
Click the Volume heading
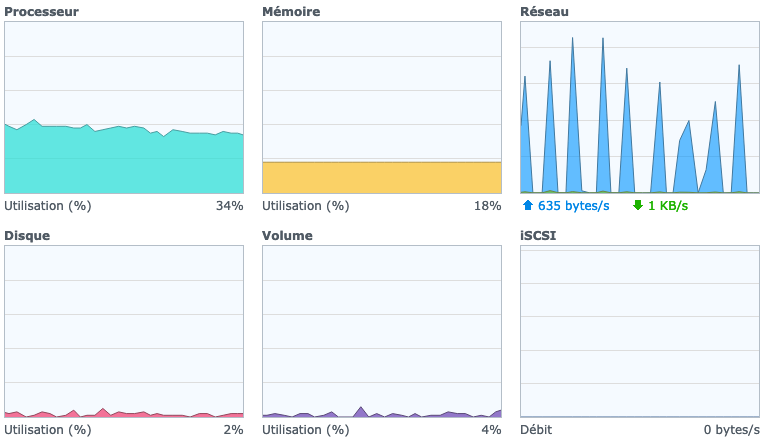pyautogui.click(x=287, y=236)
